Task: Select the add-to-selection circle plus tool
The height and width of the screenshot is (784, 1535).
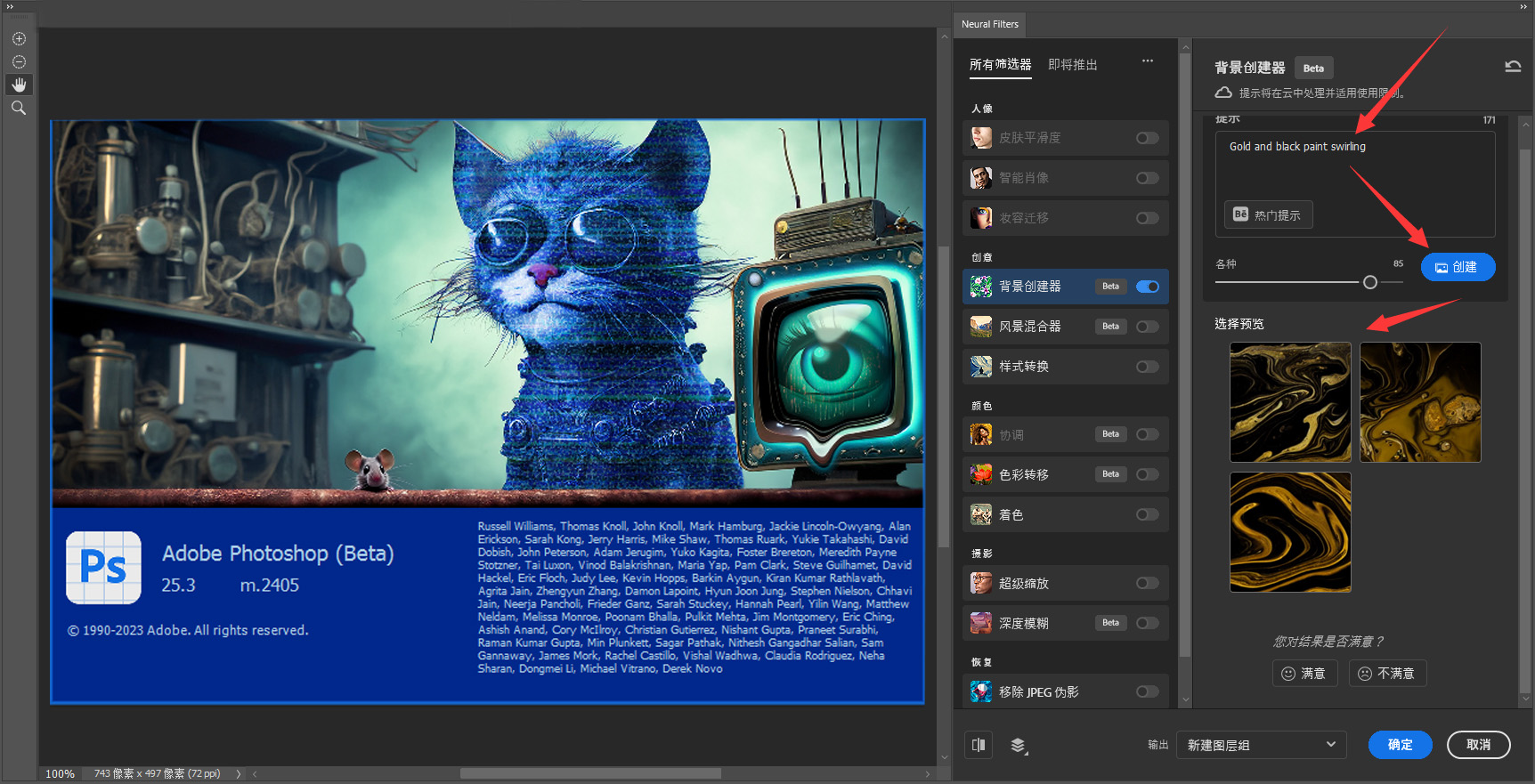Action: click(x=19, y=39)
